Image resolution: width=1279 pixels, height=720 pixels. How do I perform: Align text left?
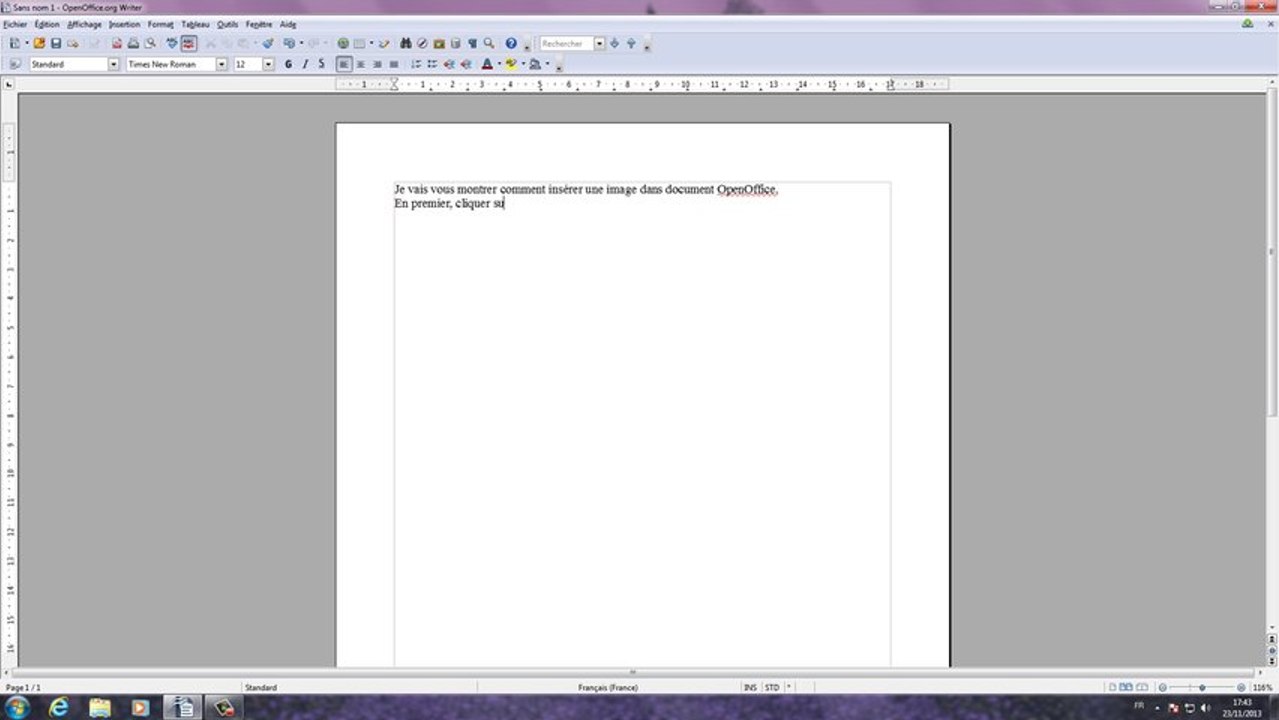coord(344,64)
